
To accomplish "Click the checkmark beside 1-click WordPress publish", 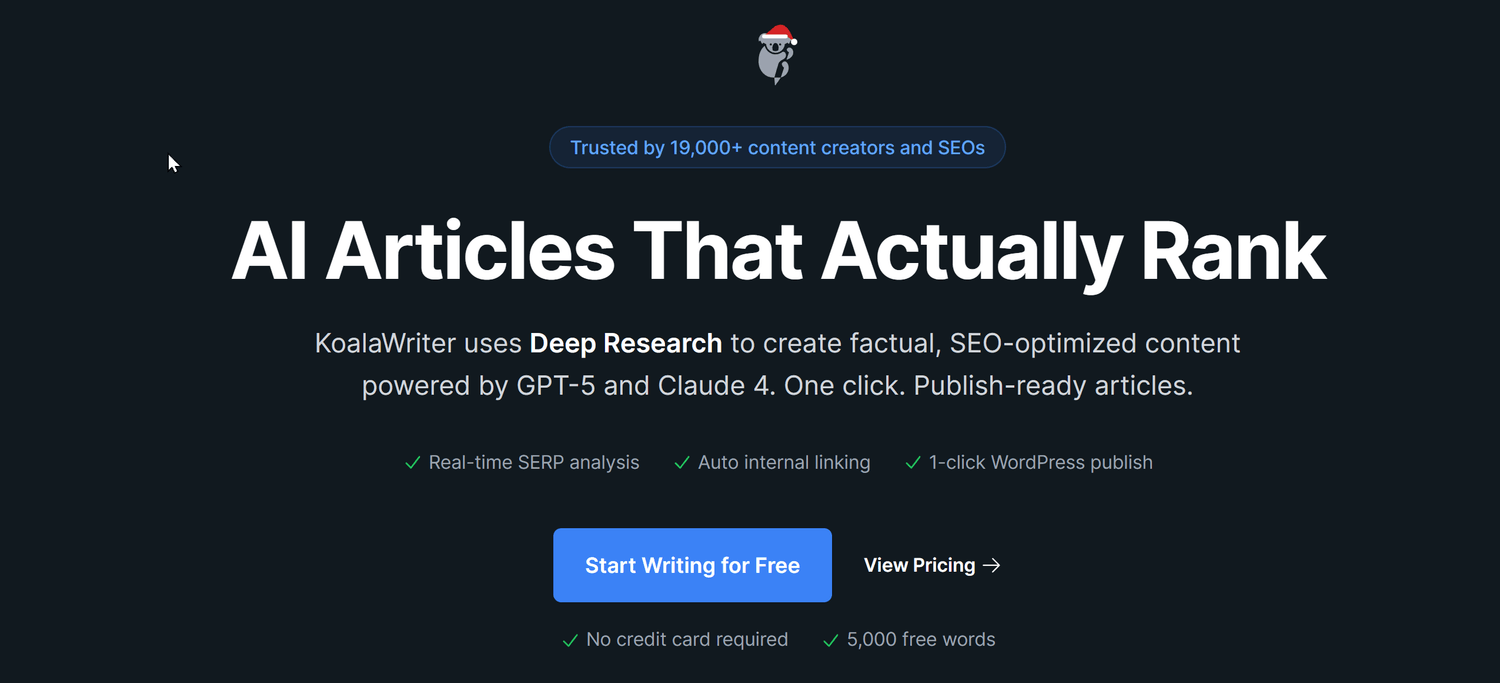I will point(912,462).
